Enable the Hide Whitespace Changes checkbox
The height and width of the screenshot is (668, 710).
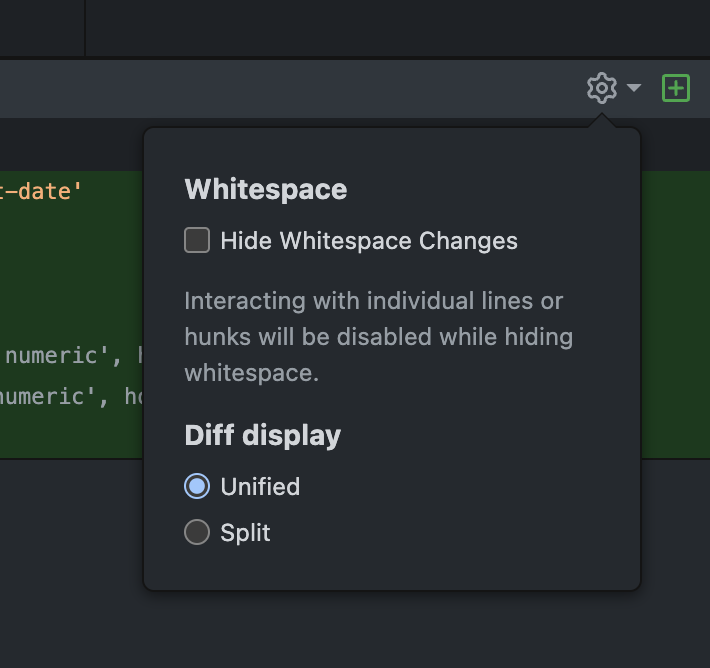tap(197, 240)
